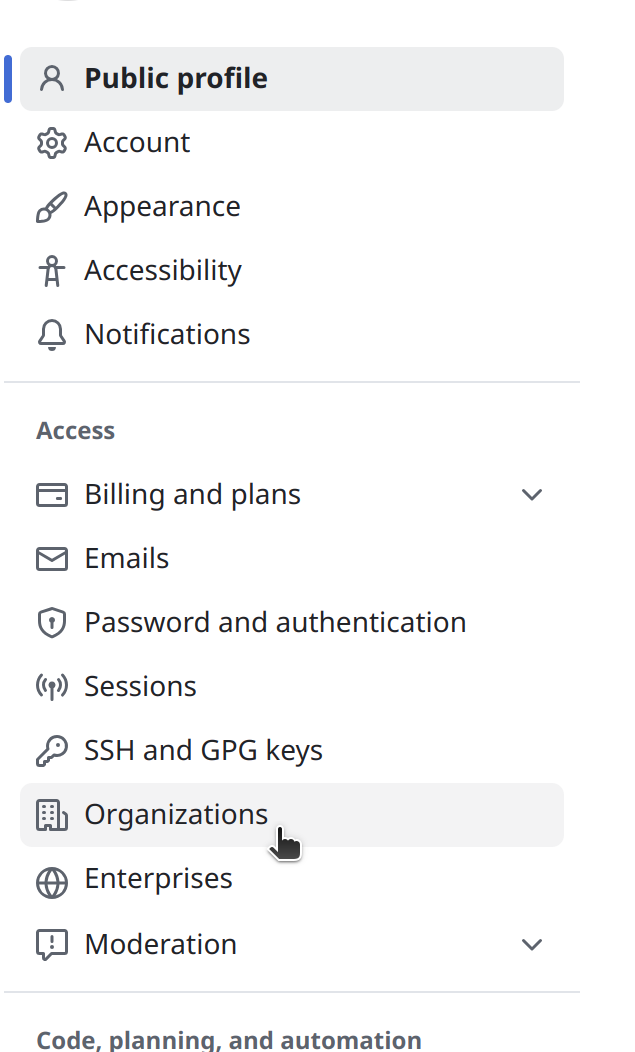Viewport: 635px width, 1052px height.
Task: Open the Public profile settings page
Action: click(x=176, y=79)
